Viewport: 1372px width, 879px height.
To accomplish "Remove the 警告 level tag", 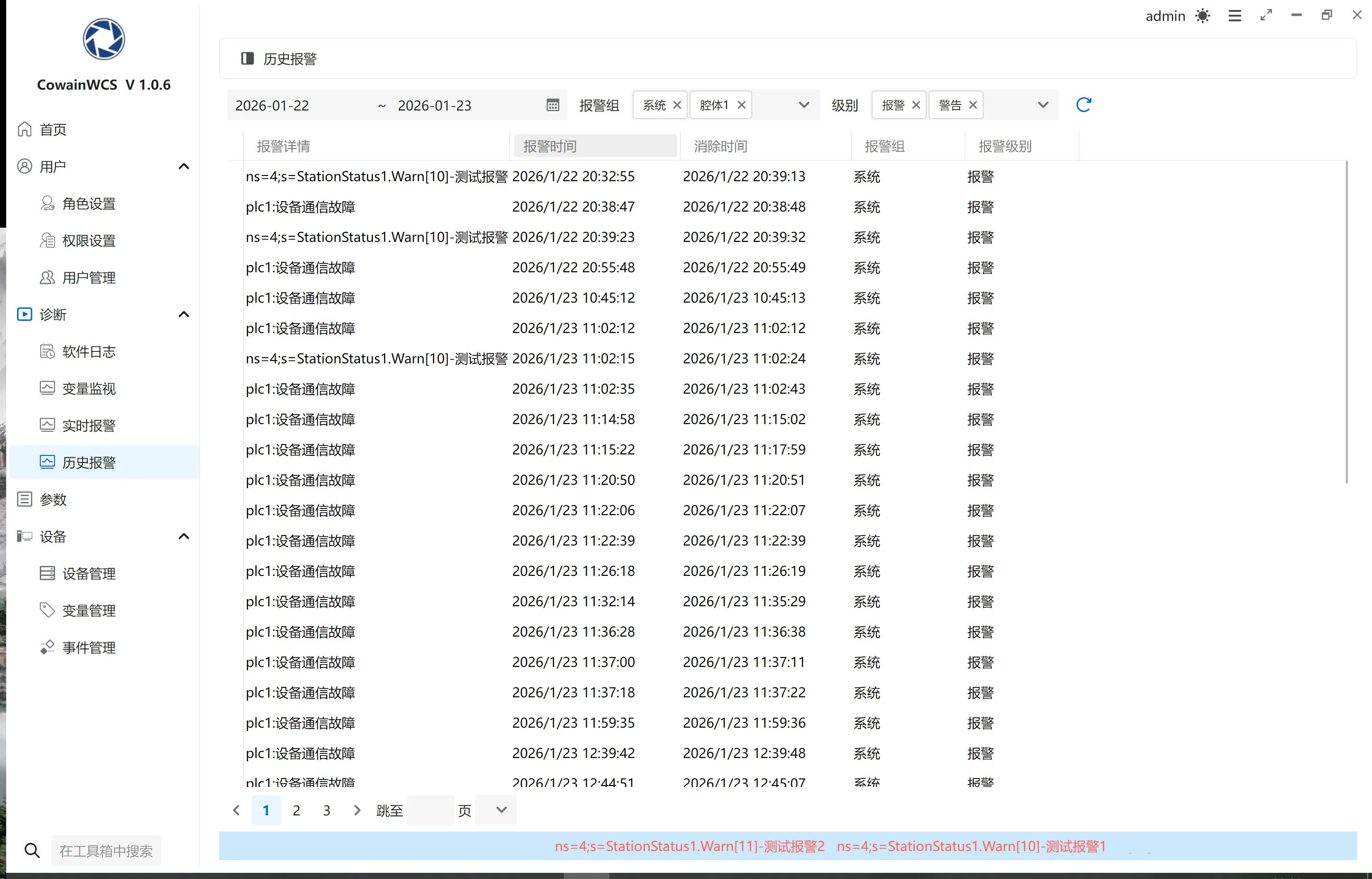I will point(973,105).
